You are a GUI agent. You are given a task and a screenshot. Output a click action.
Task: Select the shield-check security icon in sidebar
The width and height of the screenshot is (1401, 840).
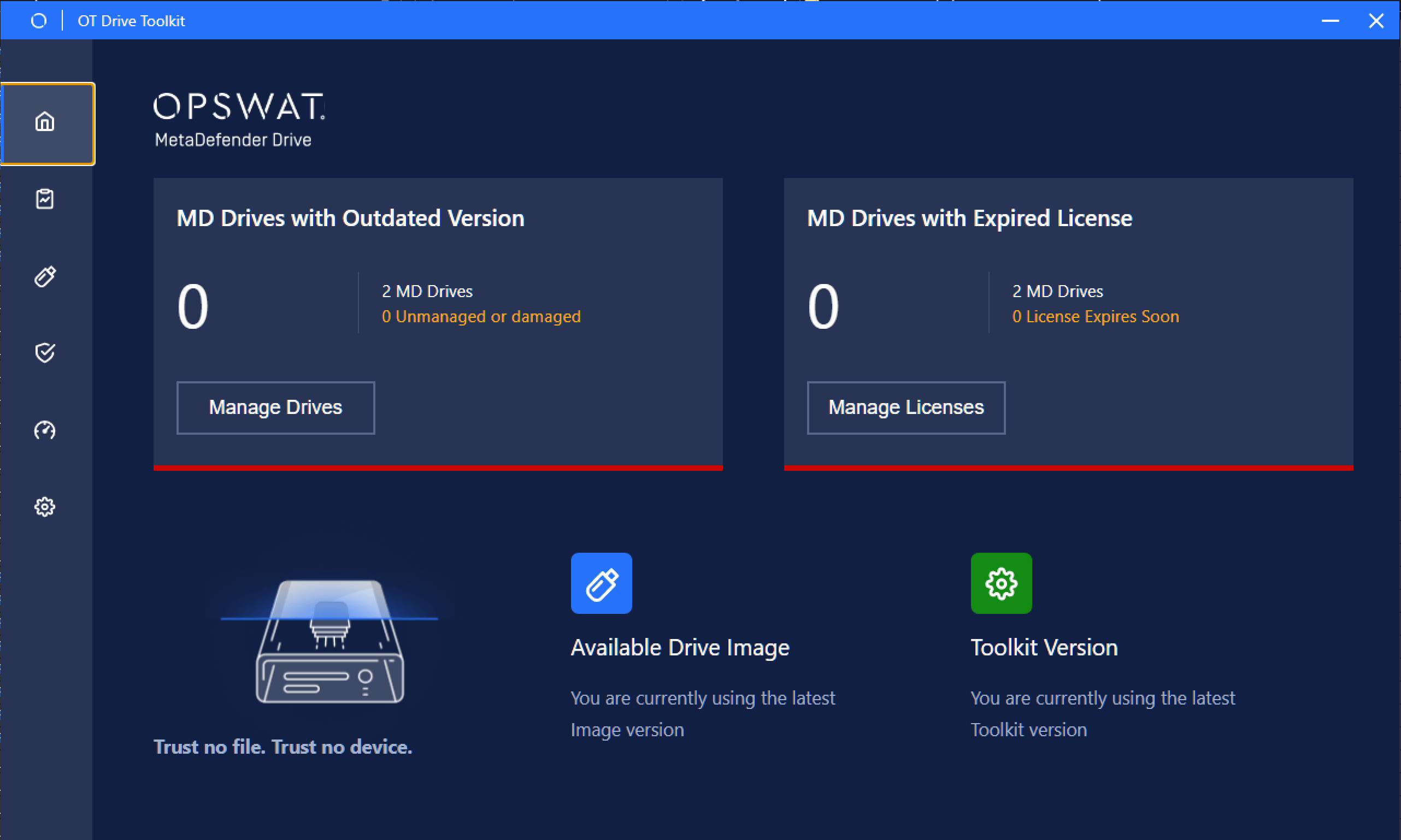coord(45,353)
